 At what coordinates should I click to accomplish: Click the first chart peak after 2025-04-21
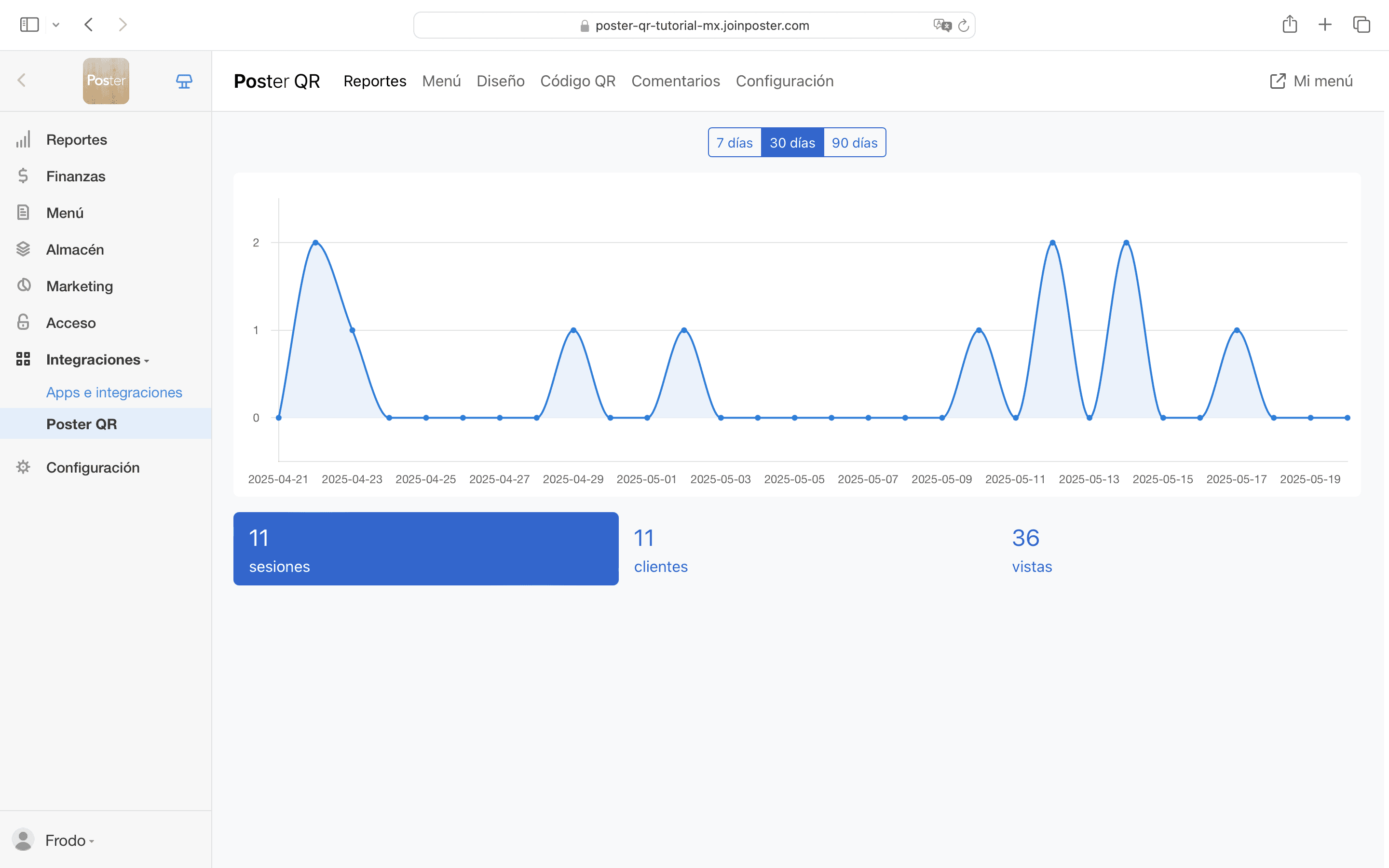[315, 243]
